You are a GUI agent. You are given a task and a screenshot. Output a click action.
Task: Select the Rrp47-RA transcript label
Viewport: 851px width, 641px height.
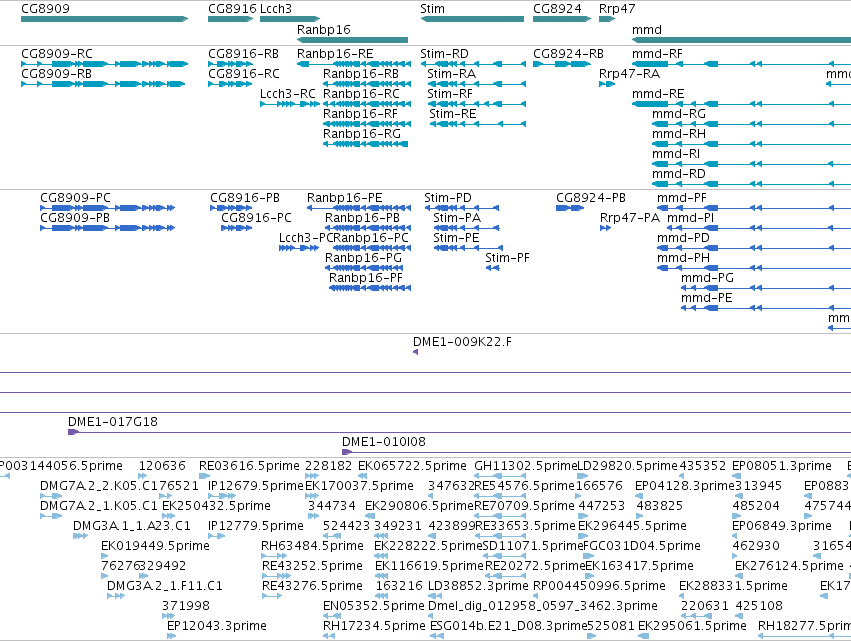pyautogui.click(x=630, y=74)
